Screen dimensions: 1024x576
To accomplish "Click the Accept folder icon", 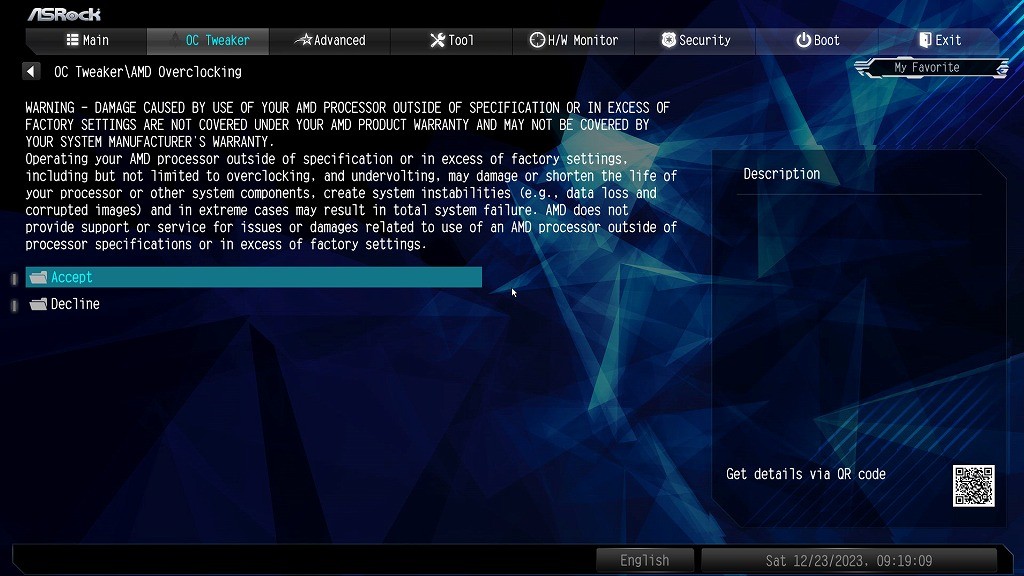I will point(39,277).
